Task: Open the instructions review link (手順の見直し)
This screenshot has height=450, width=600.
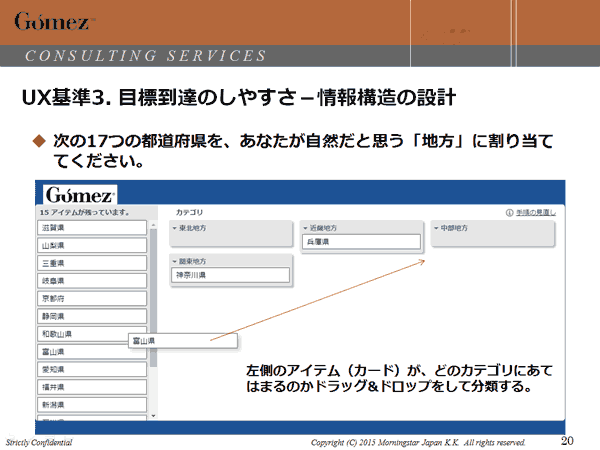Action: point(536,213)
